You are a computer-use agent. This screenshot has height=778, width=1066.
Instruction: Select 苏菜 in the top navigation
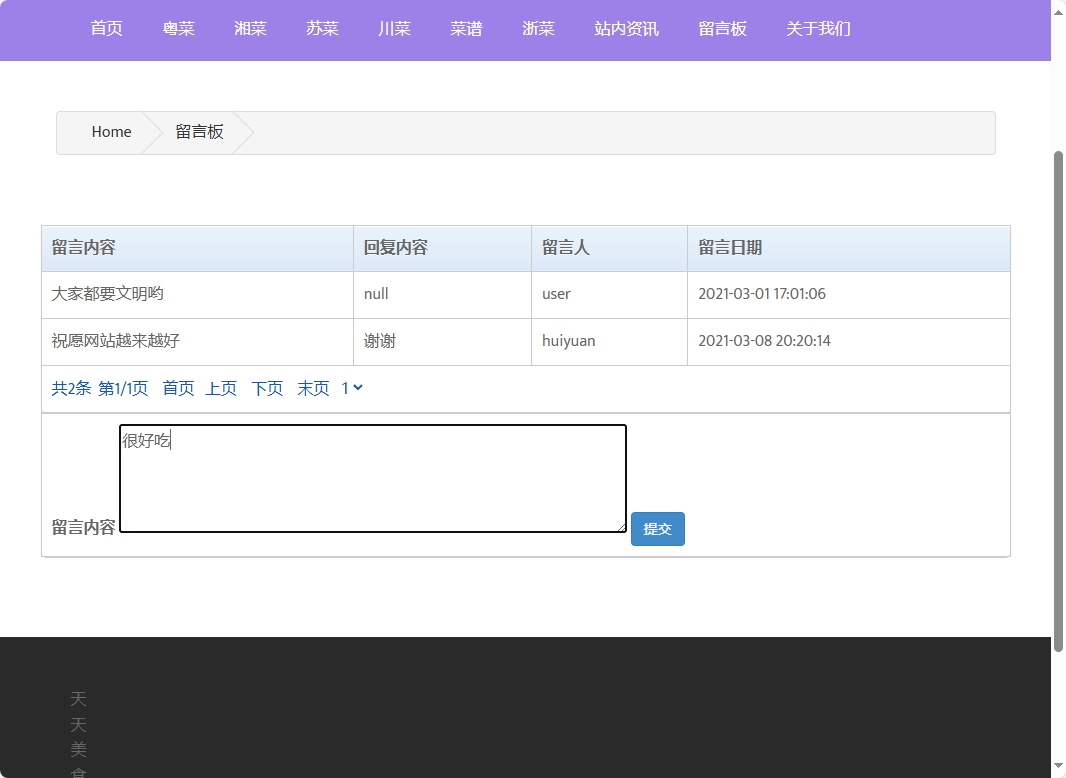(322, 29)
